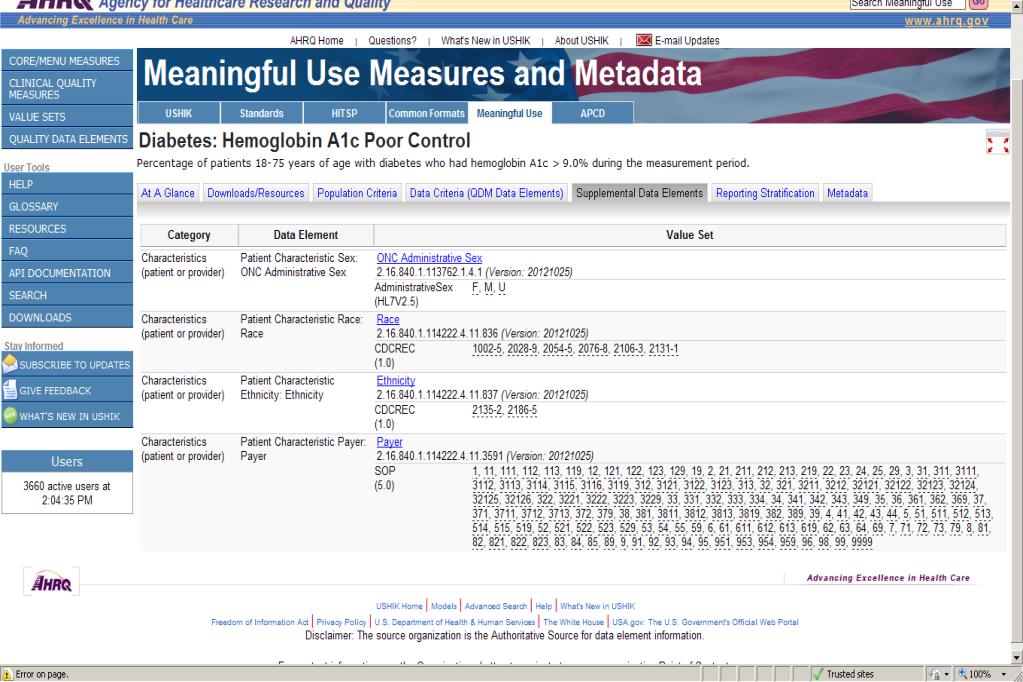Open Quality Data Elements in sidebar

67,139
